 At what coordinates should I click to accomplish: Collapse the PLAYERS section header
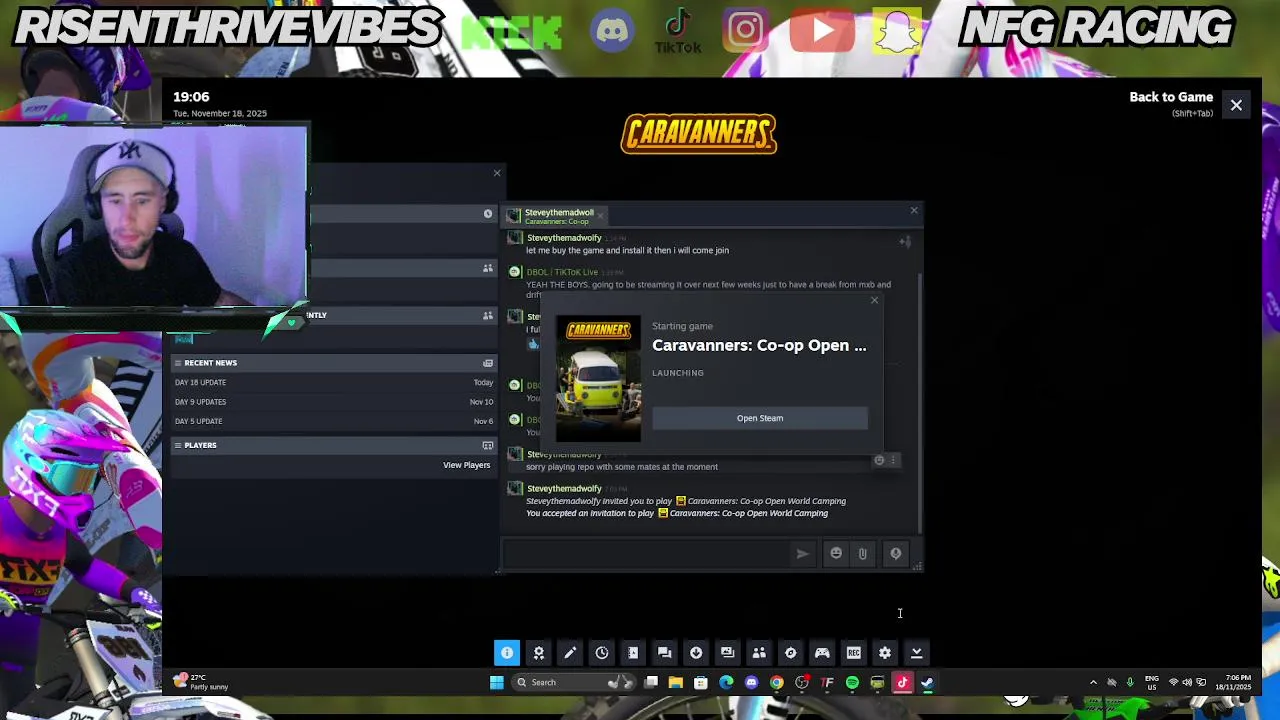click(333, 445)
